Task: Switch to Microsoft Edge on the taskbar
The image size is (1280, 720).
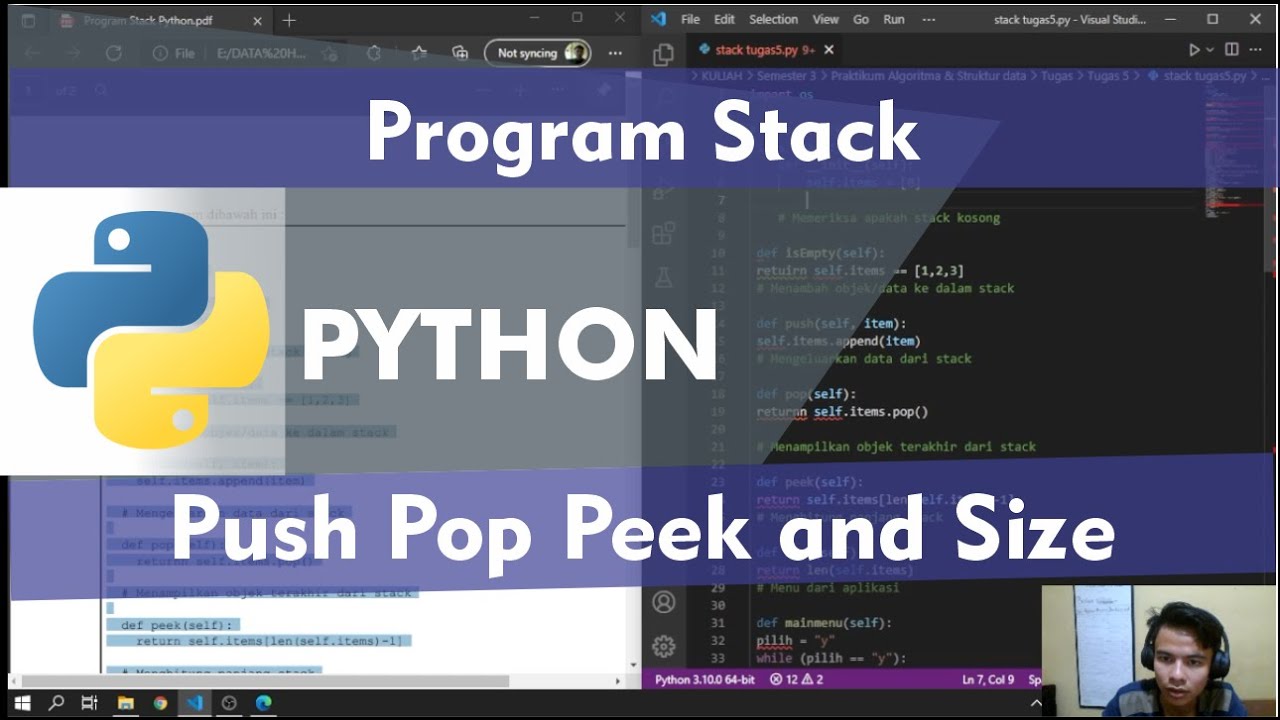Action: 263,703
